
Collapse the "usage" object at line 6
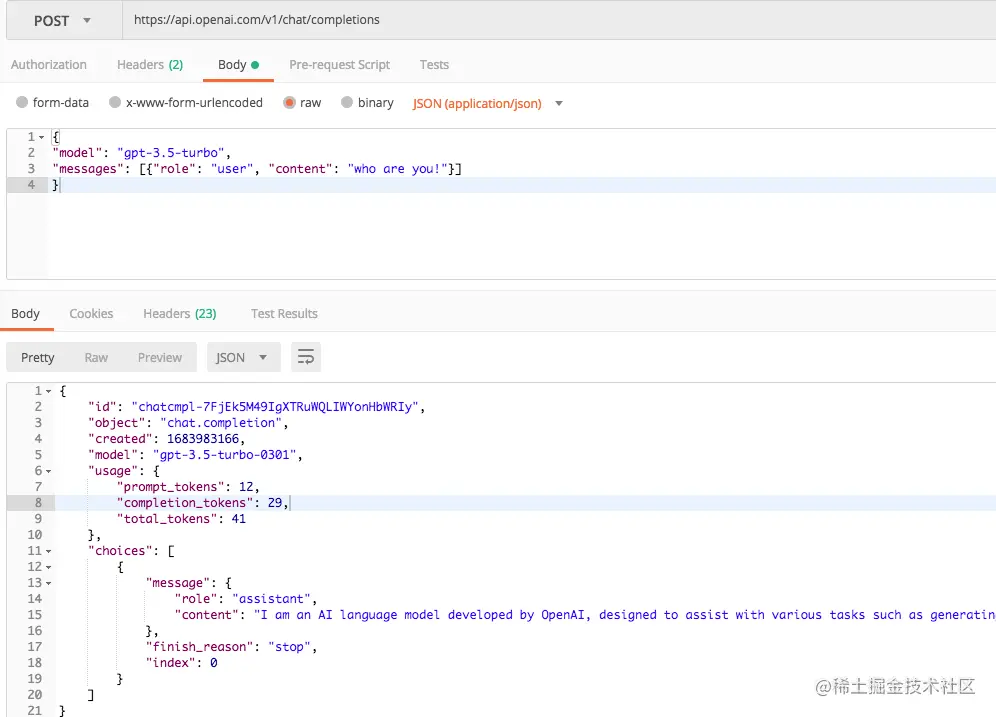(x=48, y=471)
